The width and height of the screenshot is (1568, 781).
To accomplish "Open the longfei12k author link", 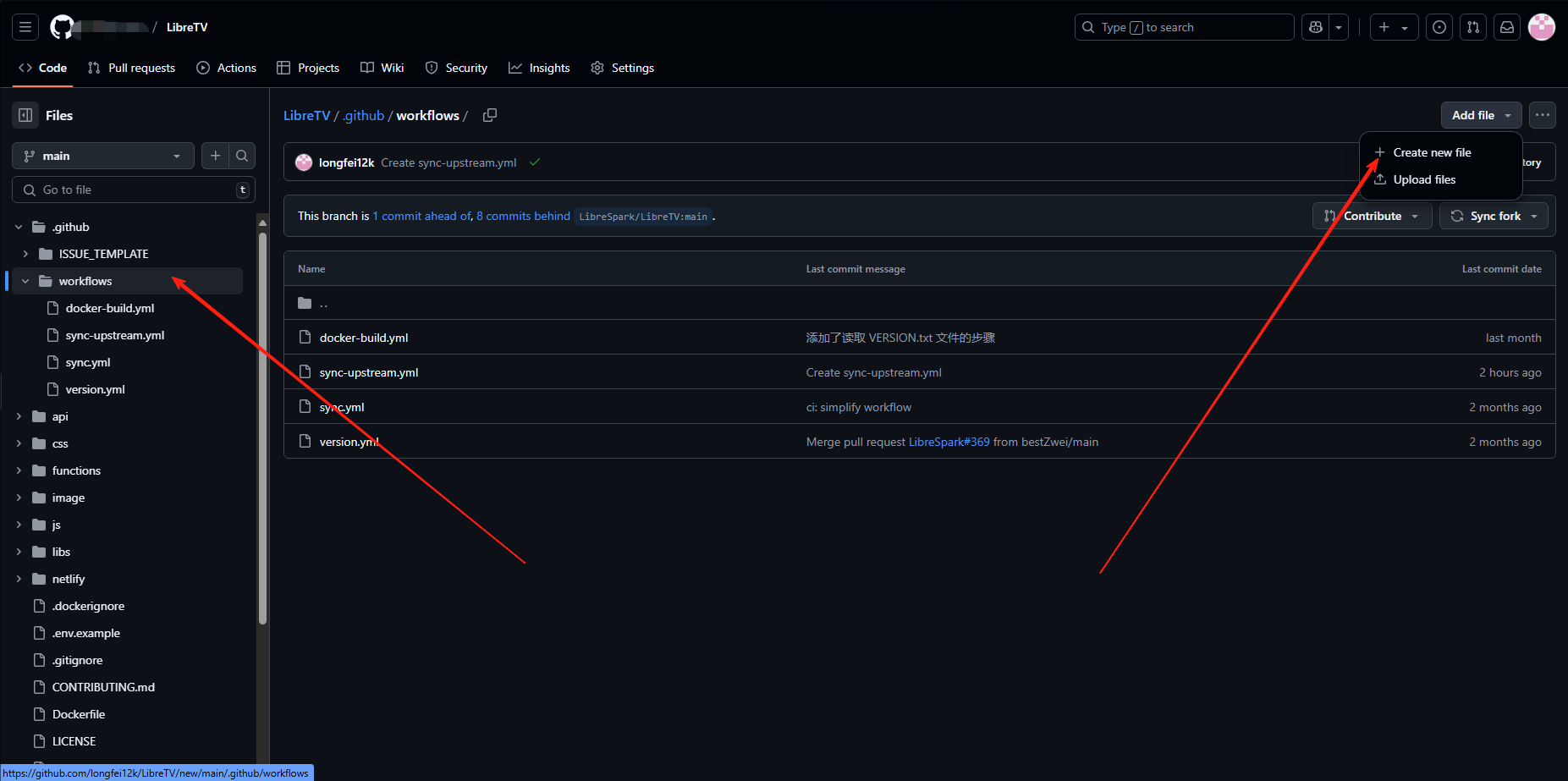I will [346, 162].
